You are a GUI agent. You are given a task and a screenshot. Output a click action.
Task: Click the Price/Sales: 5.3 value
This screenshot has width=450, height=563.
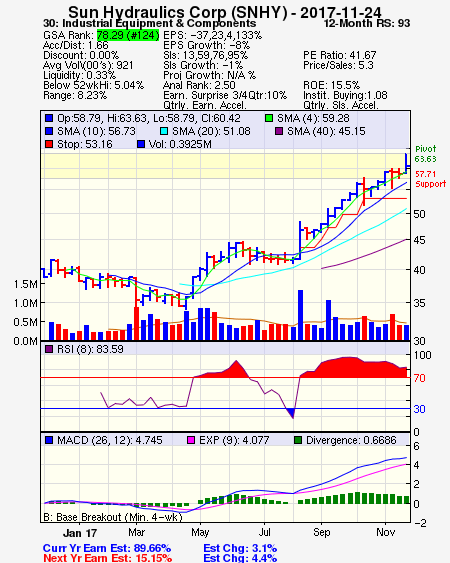tap(338, 65)
